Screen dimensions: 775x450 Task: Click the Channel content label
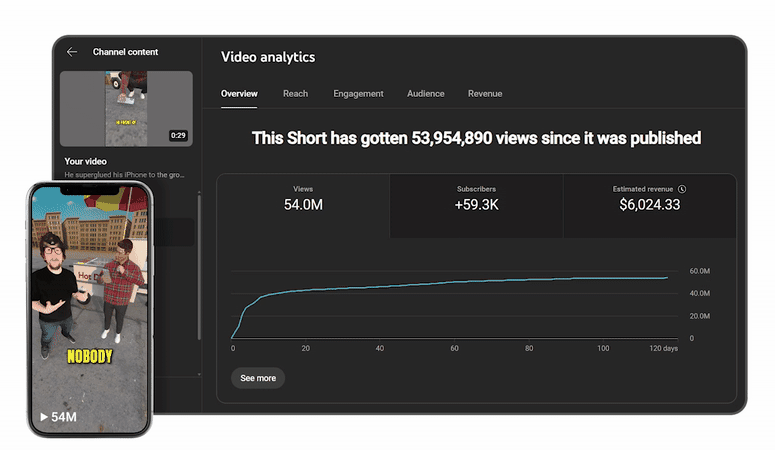(126, 52)
